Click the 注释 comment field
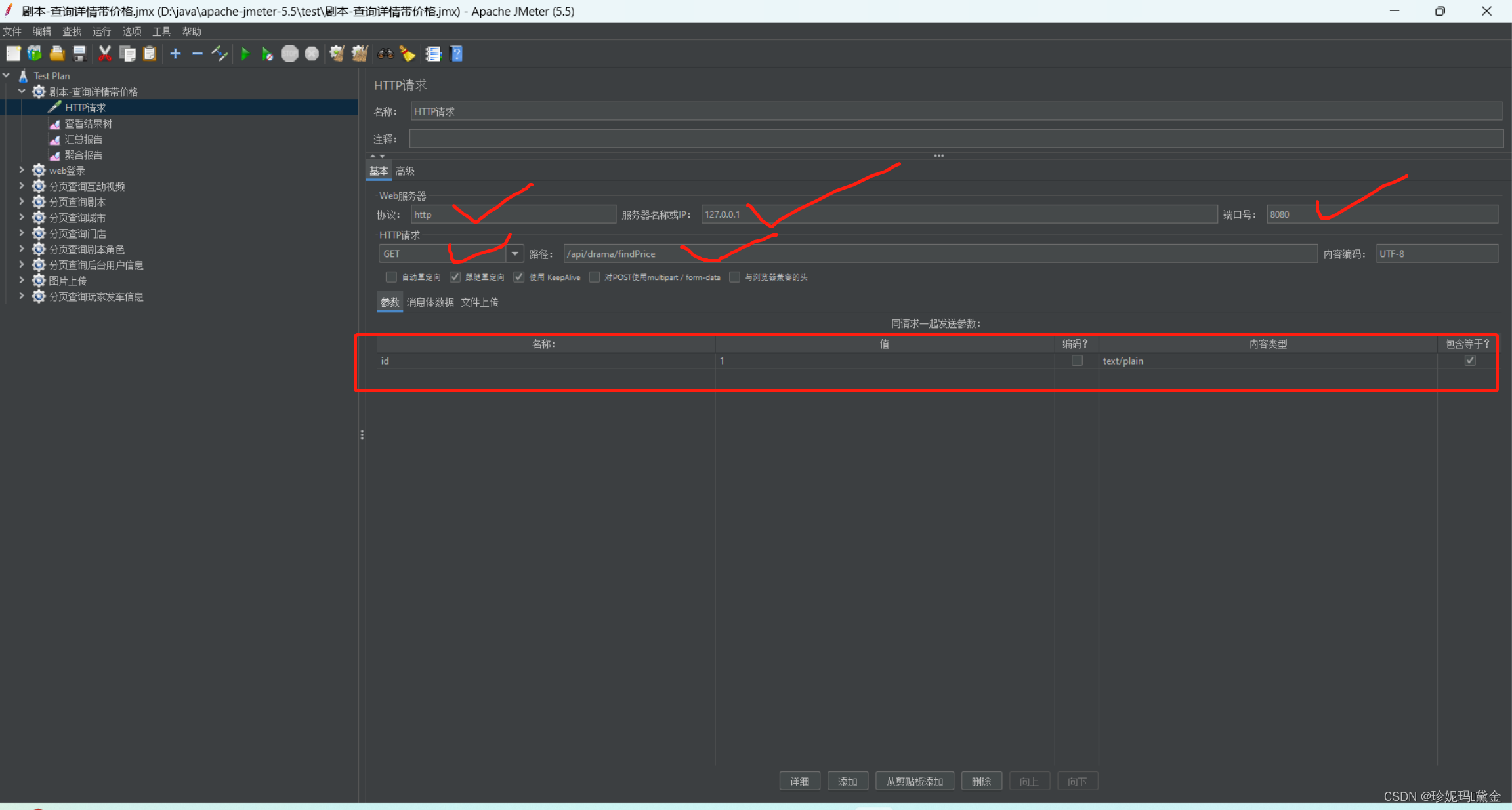1512x810 pixels. pos(956,138)
